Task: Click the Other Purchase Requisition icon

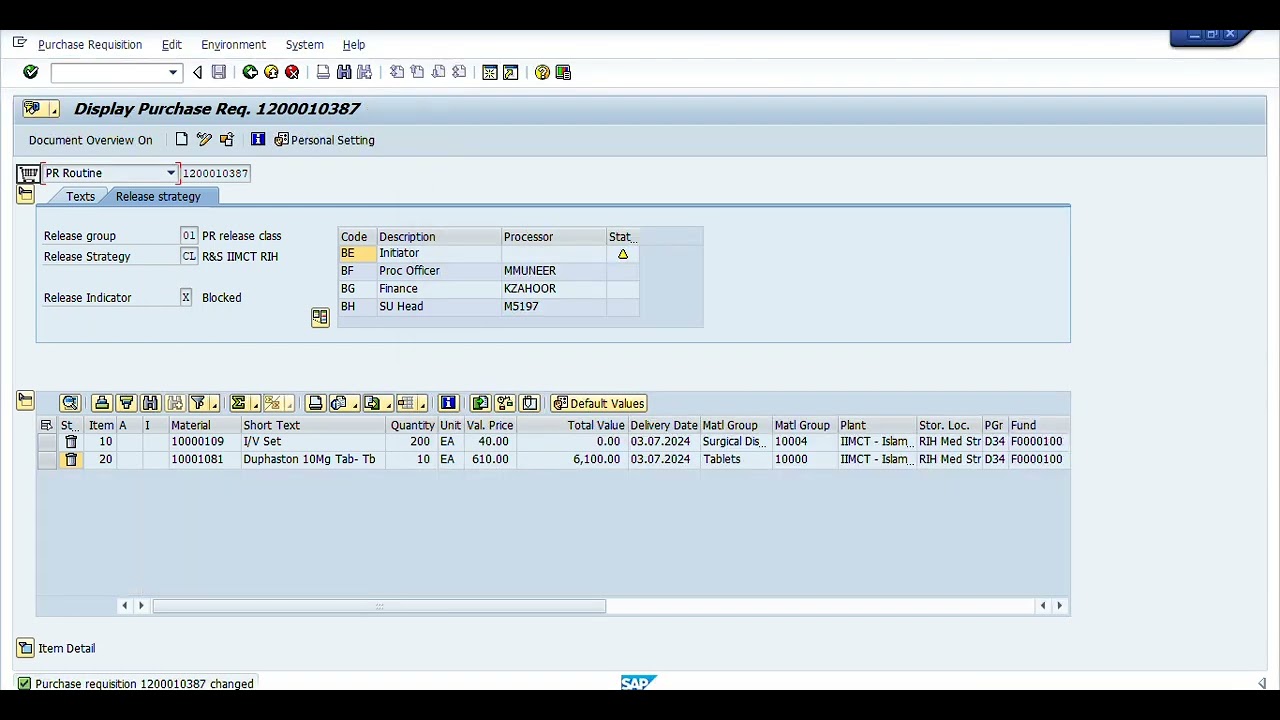Action: pyautogui.click(x=227, y=140)
